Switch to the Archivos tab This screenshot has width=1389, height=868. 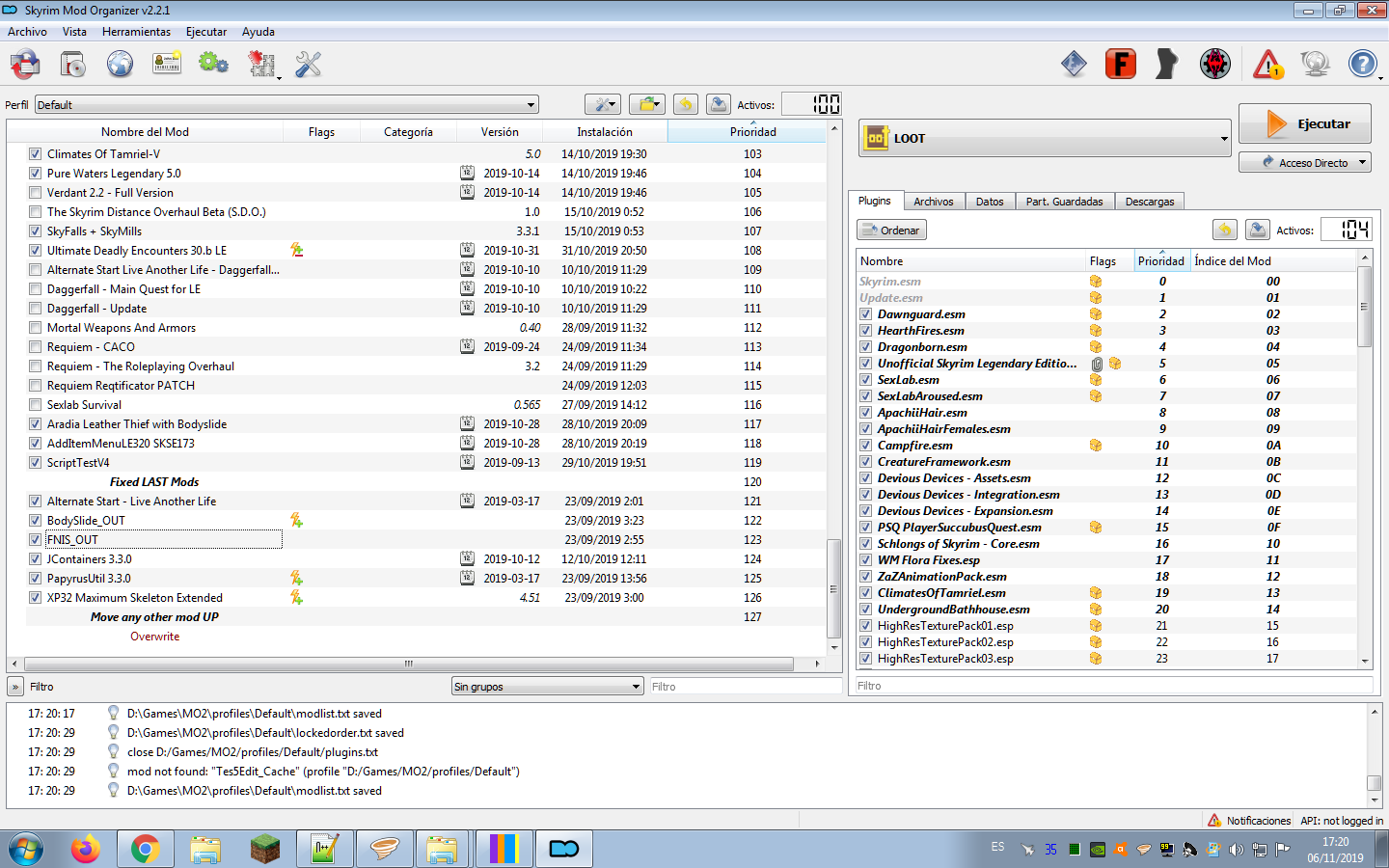point(934,202)
